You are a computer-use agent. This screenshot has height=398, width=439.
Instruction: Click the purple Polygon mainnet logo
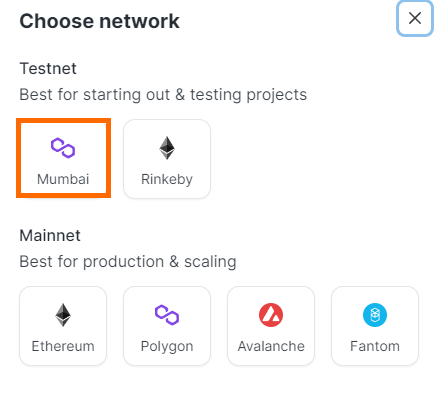pyautogui.click(x=167, y=315)
